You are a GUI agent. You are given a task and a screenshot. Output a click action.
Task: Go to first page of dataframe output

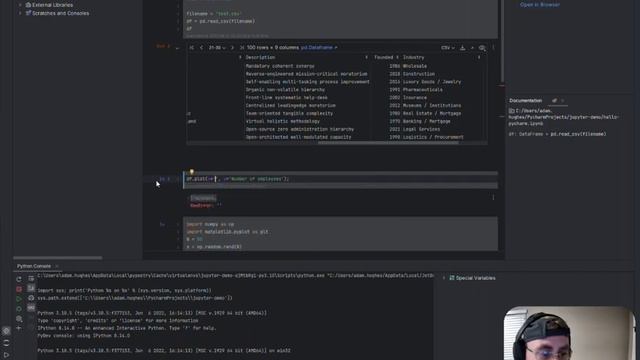(x=191, y=48)
